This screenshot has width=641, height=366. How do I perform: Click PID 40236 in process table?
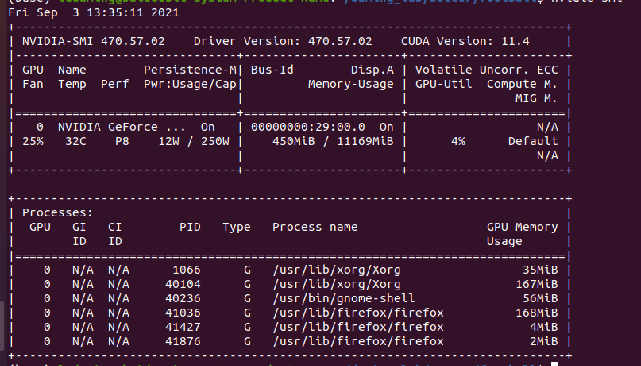(x=183, y=299)
